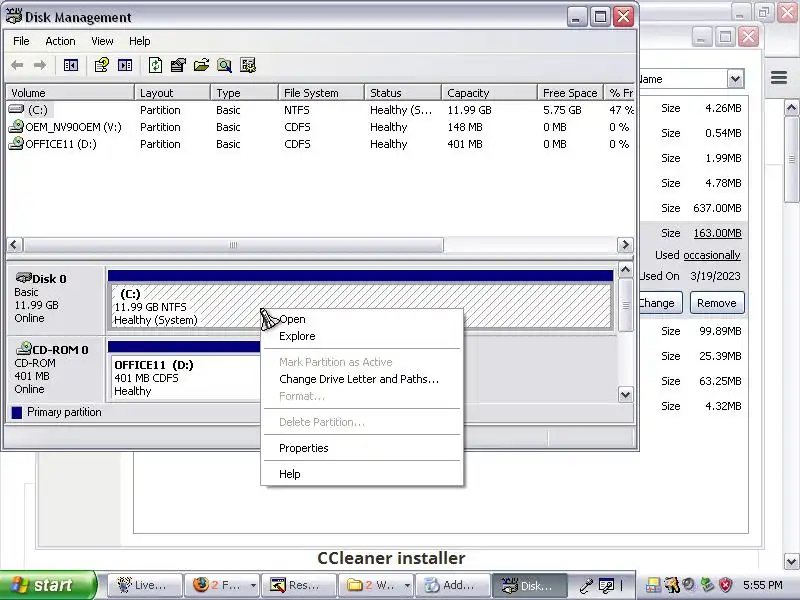Expand the Firefox taskbar group arrow
The width and height of the screenshot is (800, 600).
[x=253, y=586]
